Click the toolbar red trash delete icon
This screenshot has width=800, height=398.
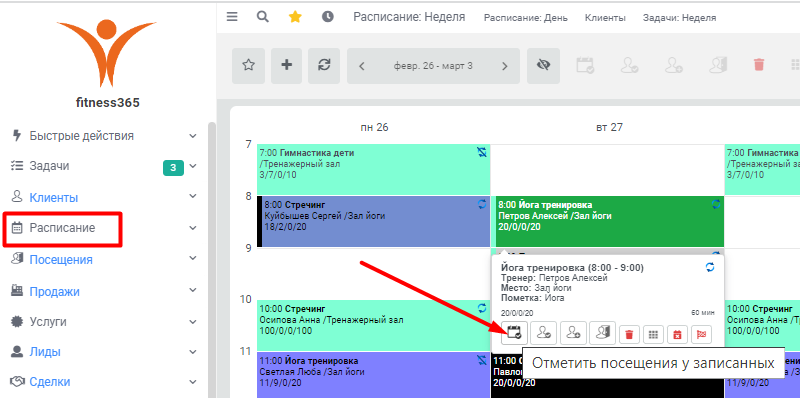(759, 65)
